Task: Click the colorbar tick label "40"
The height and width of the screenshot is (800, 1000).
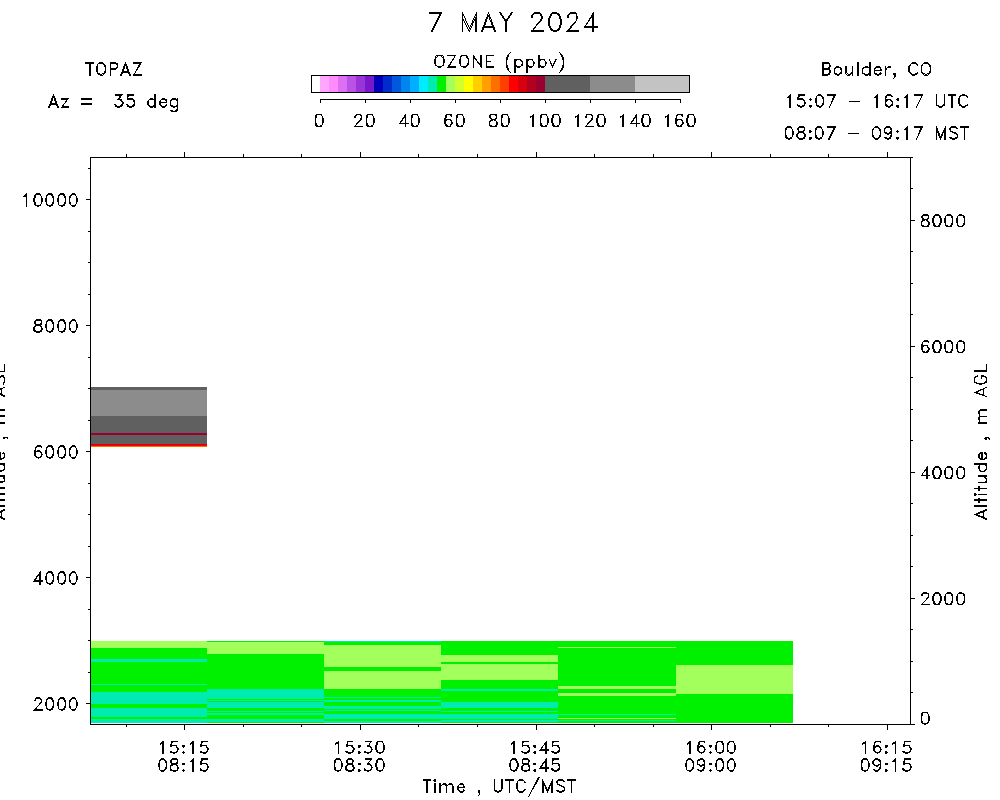Action: click(409, 121)
